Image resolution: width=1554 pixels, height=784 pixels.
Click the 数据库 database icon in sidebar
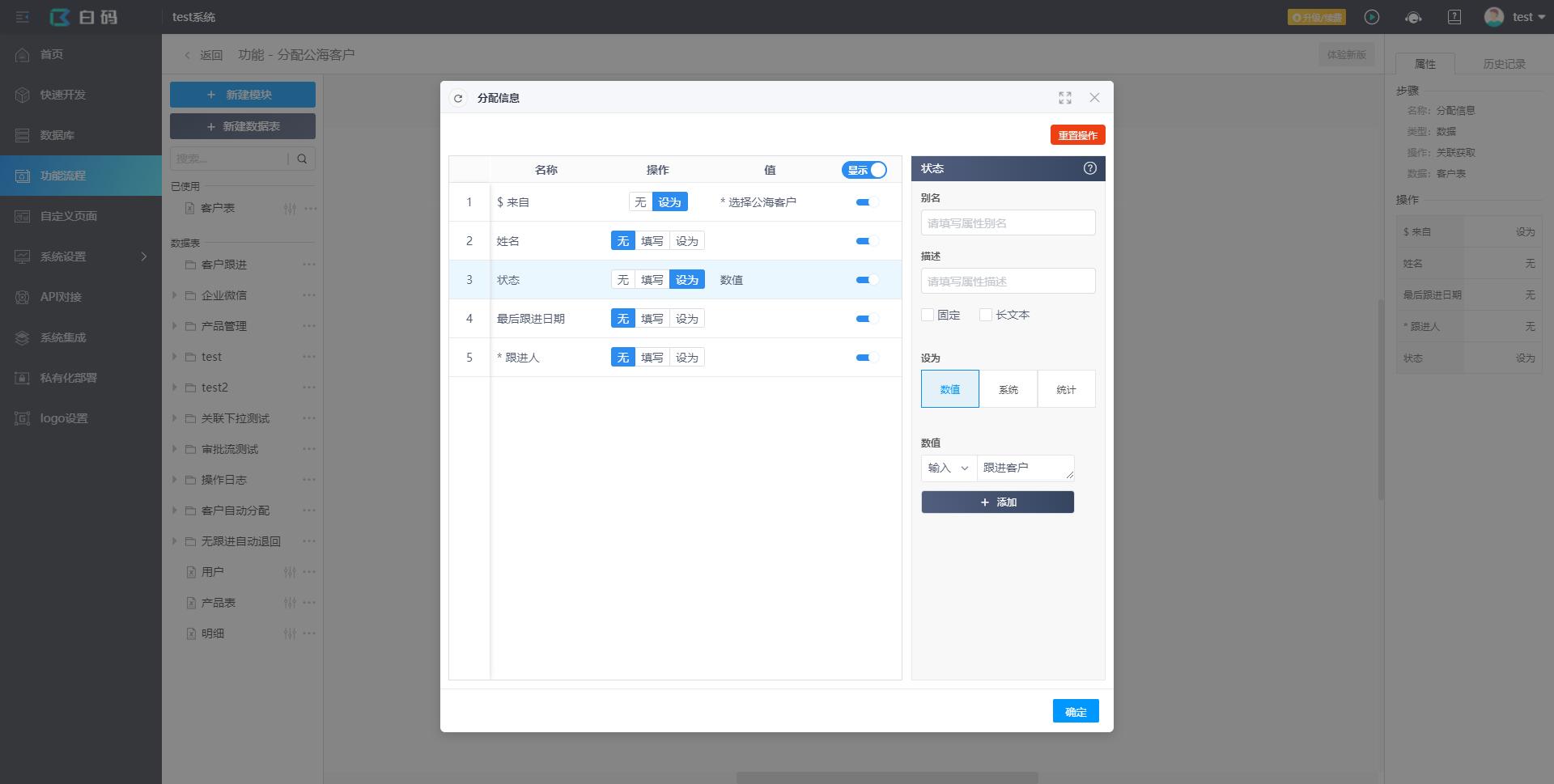pos(23,135)
